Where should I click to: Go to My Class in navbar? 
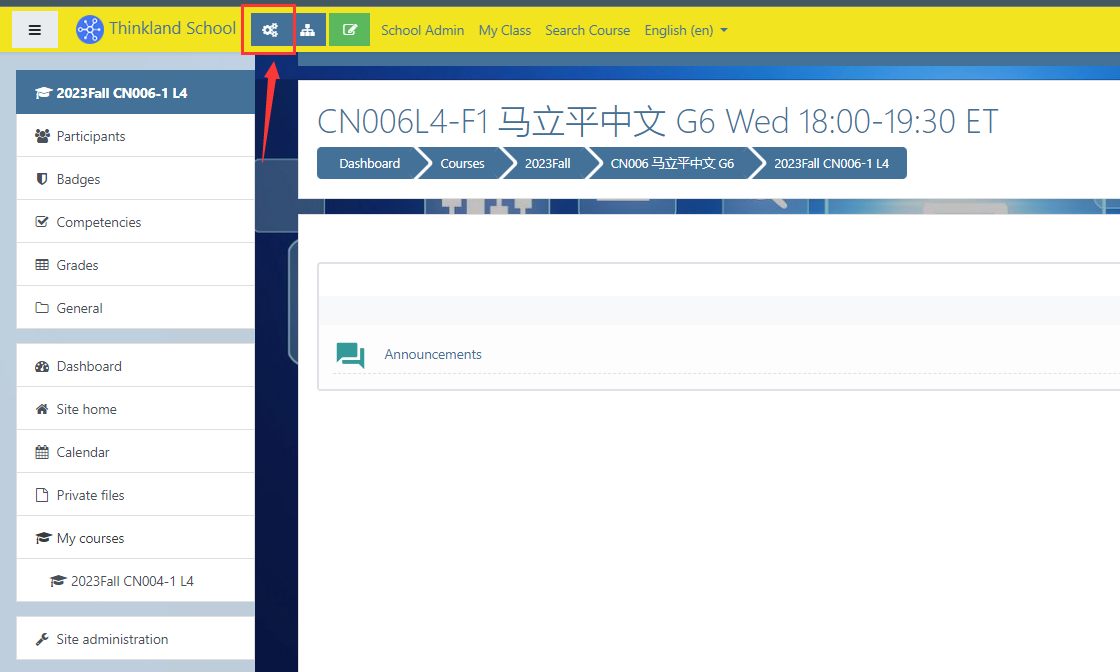tap(504, 30)
